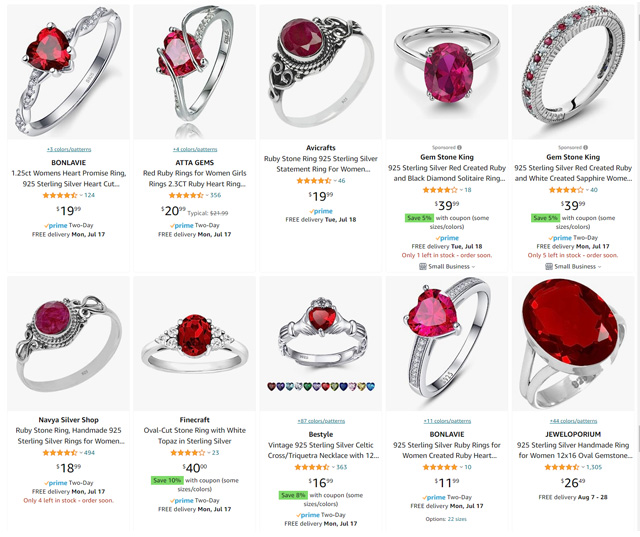
Task: Click Avicrafts Ruby Stone Ring title
Action: coord(321,164)
